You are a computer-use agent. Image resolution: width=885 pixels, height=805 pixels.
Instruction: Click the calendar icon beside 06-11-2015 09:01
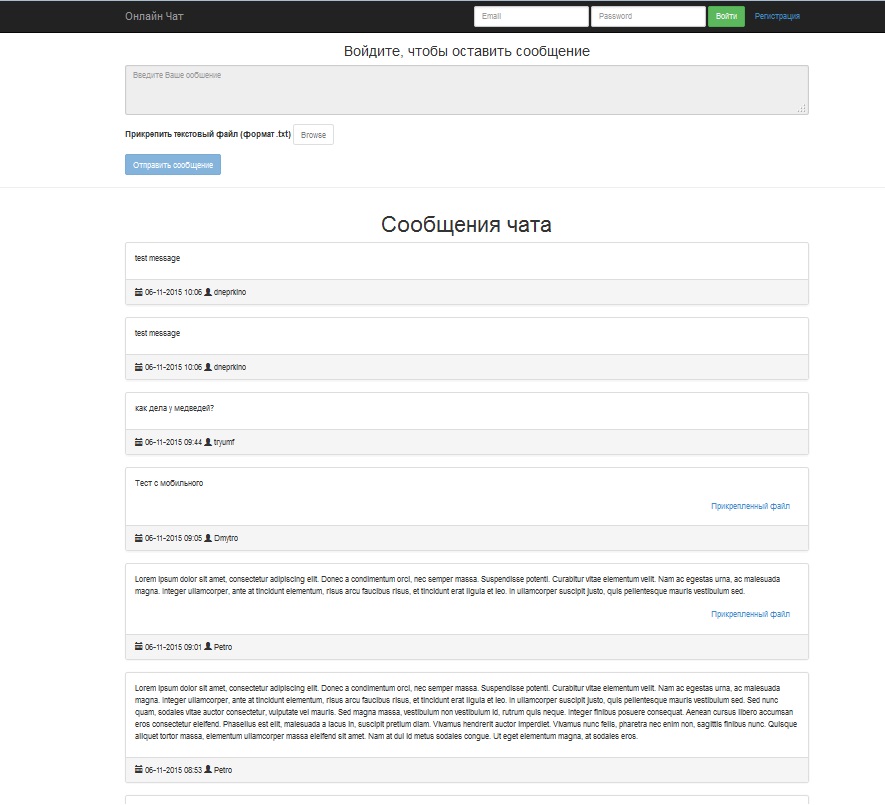pos(138,646)
